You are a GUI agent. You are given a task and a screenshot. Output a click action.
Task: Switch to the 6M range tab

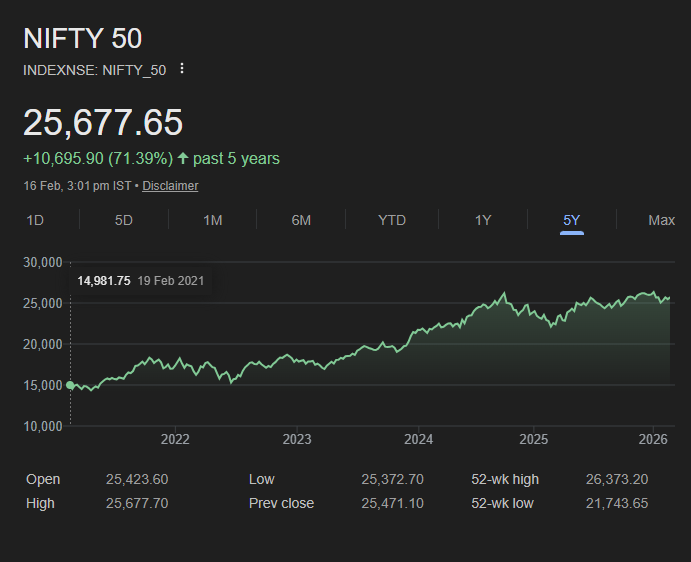301,220
